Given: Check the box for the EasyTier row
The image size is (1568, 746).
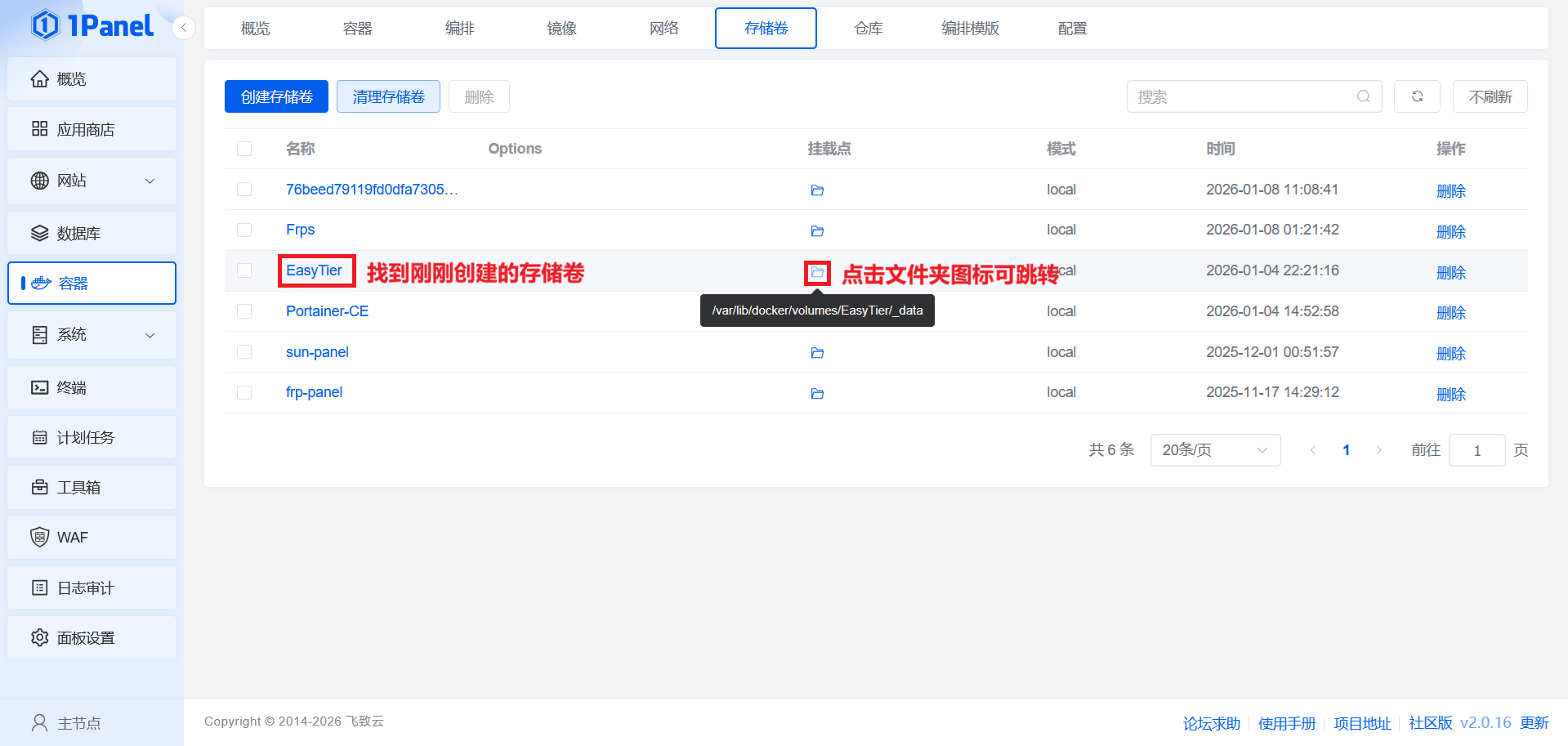Looking at the screenshot, I should (244, 270).
